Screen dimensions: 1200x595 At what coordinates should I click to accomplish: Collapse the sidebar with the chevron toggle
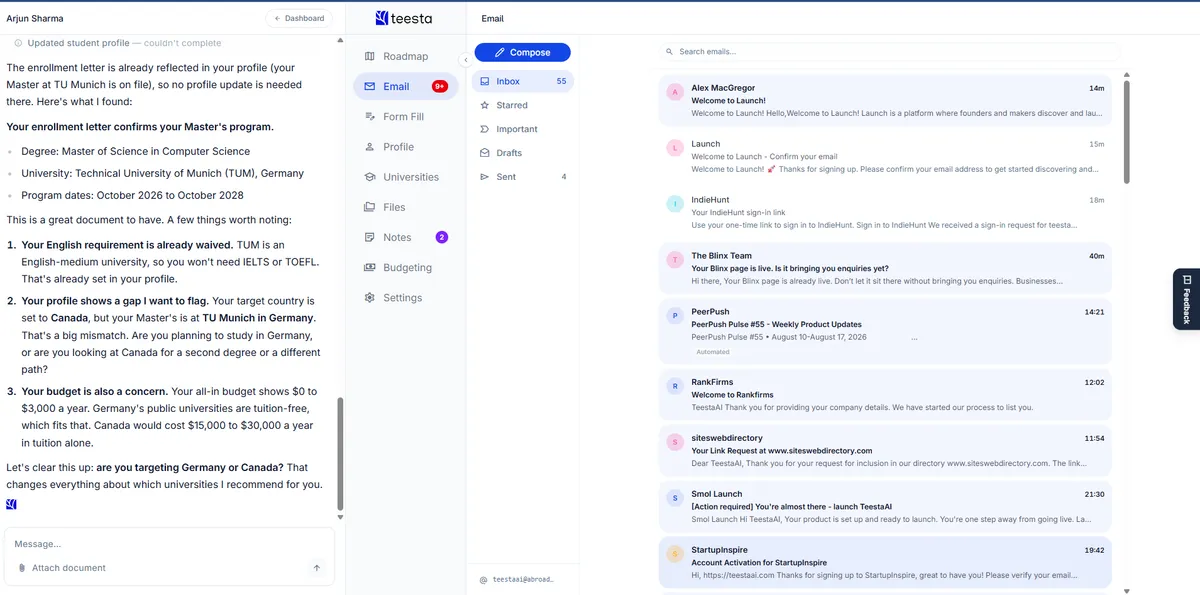pyautogui.click(x=465, y=60)
